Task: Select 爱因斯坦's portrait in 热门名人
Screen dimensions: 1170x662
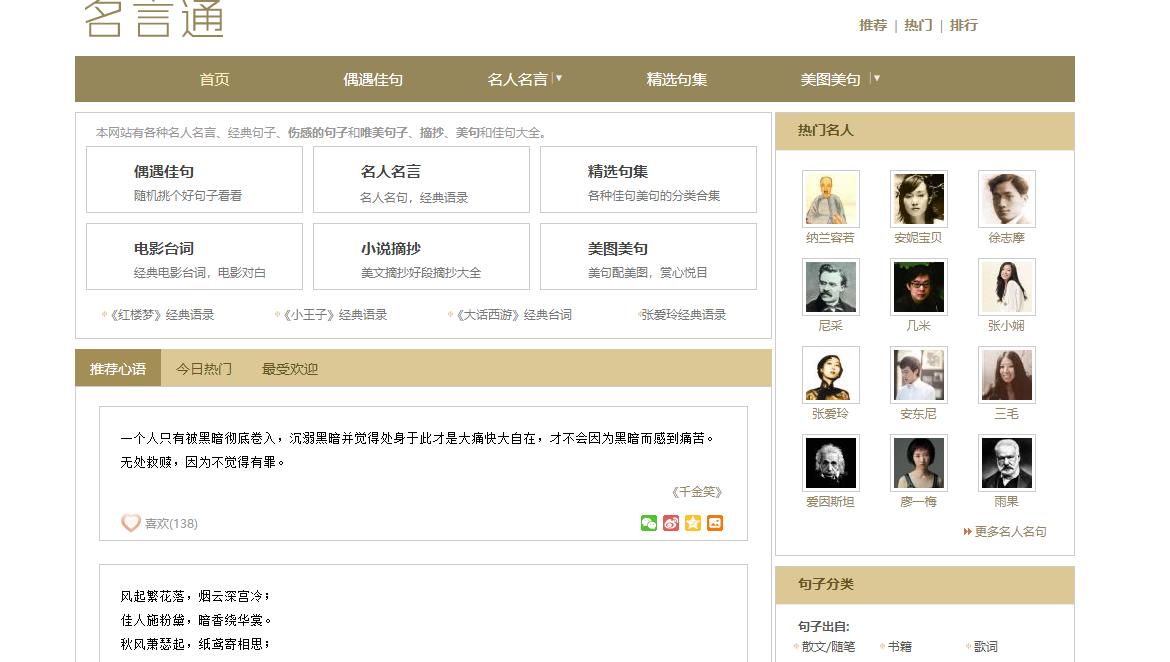Action: coord(830,463)
